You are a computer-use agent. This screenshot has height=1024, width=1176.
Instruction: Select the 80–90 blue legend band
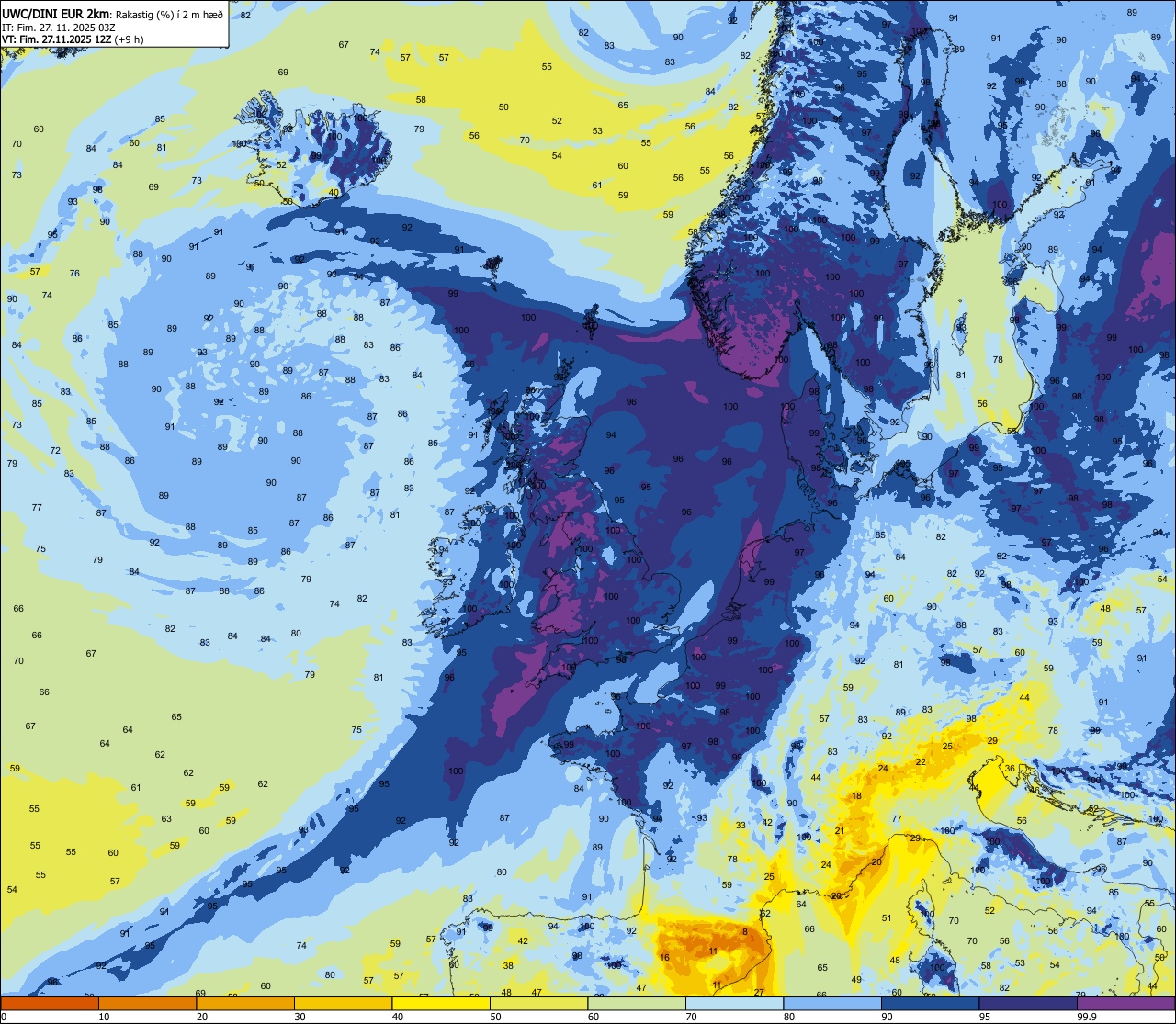[x=832, y=1003]
